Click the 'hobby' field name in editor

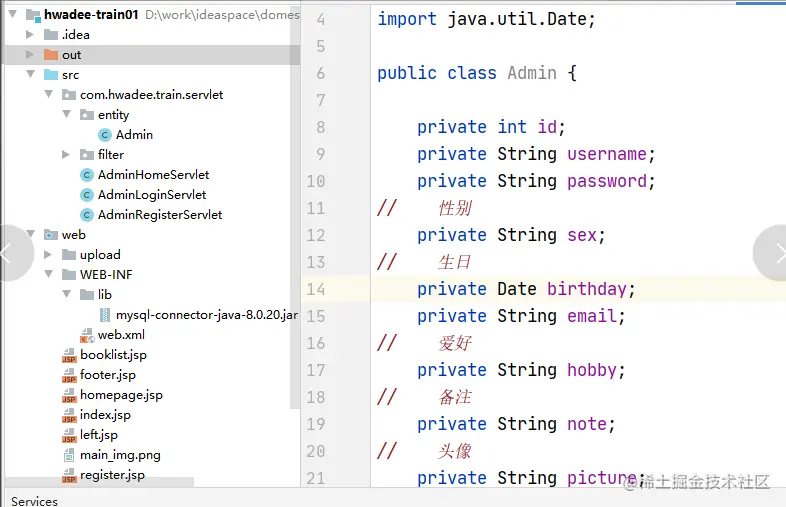[592, 371]
